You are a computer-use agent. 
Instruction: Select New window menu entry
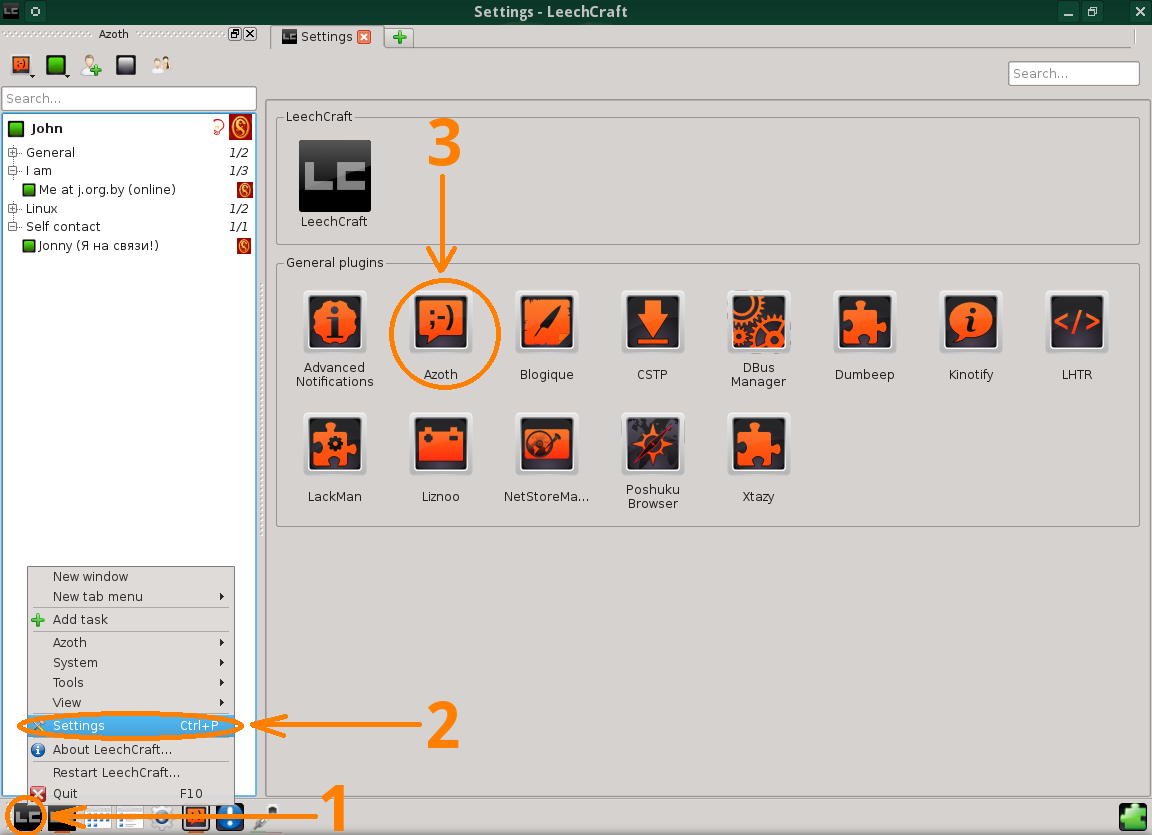pyautogui.click(x=131, y=576)
